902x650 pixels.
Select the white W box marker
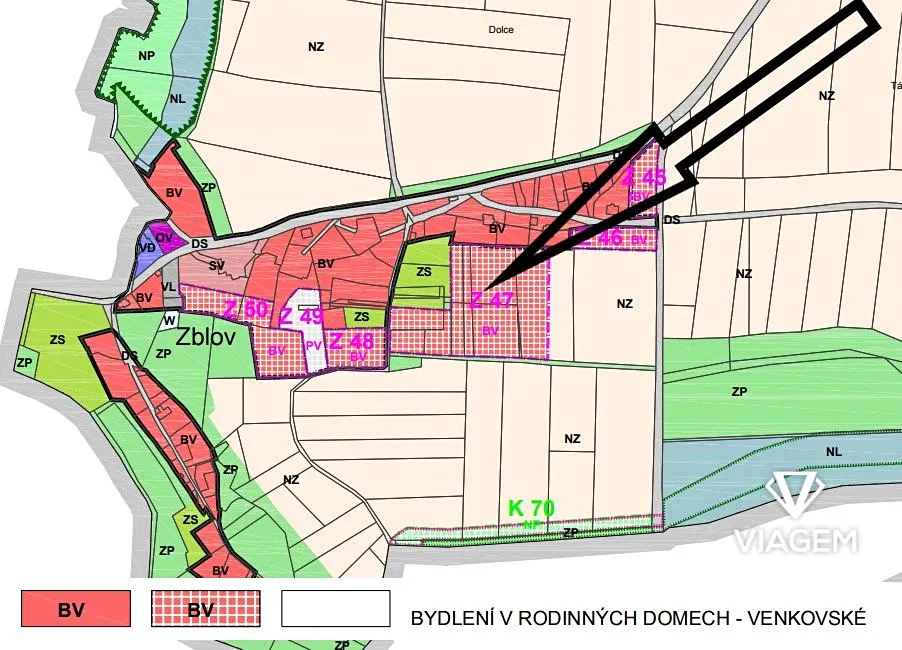[169, 321]
